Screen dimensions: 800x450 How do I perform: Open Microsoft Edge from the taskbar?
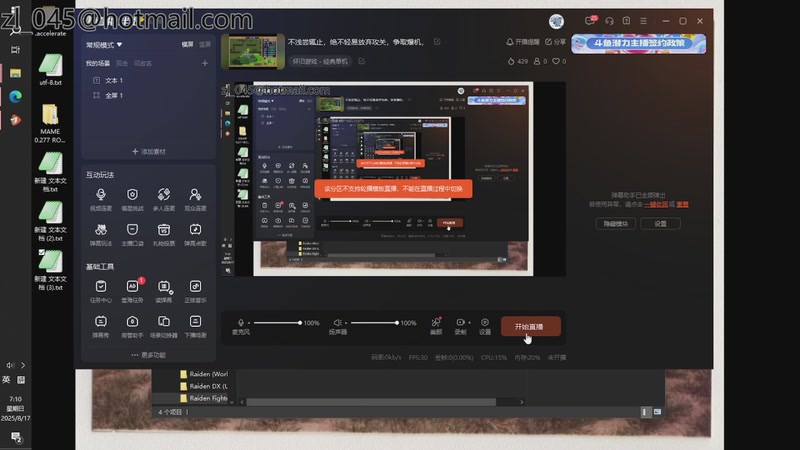(x=15, y=96)
